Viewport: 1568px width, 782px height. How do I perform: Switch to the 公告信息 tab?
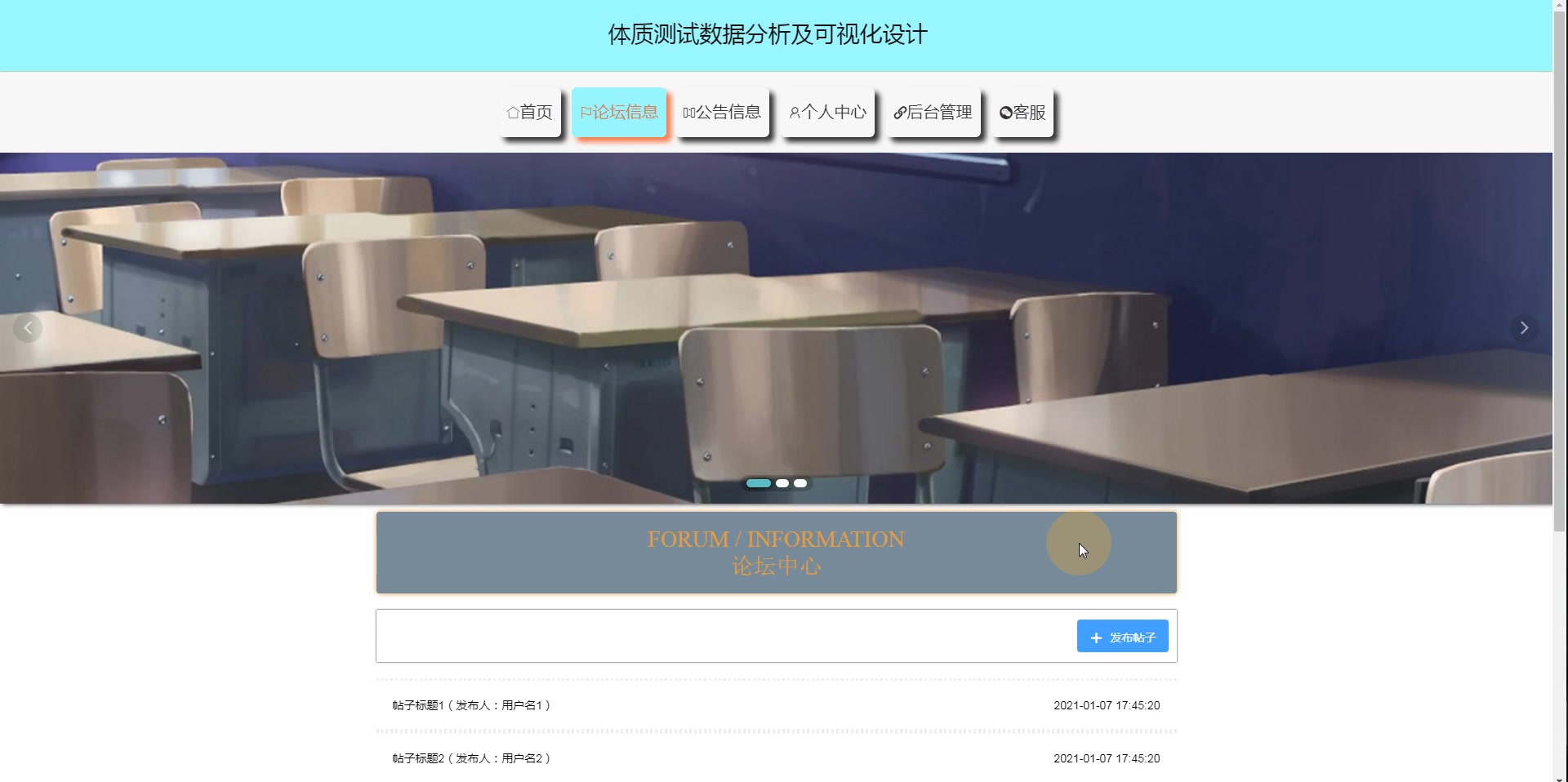(x=723, y=112)
